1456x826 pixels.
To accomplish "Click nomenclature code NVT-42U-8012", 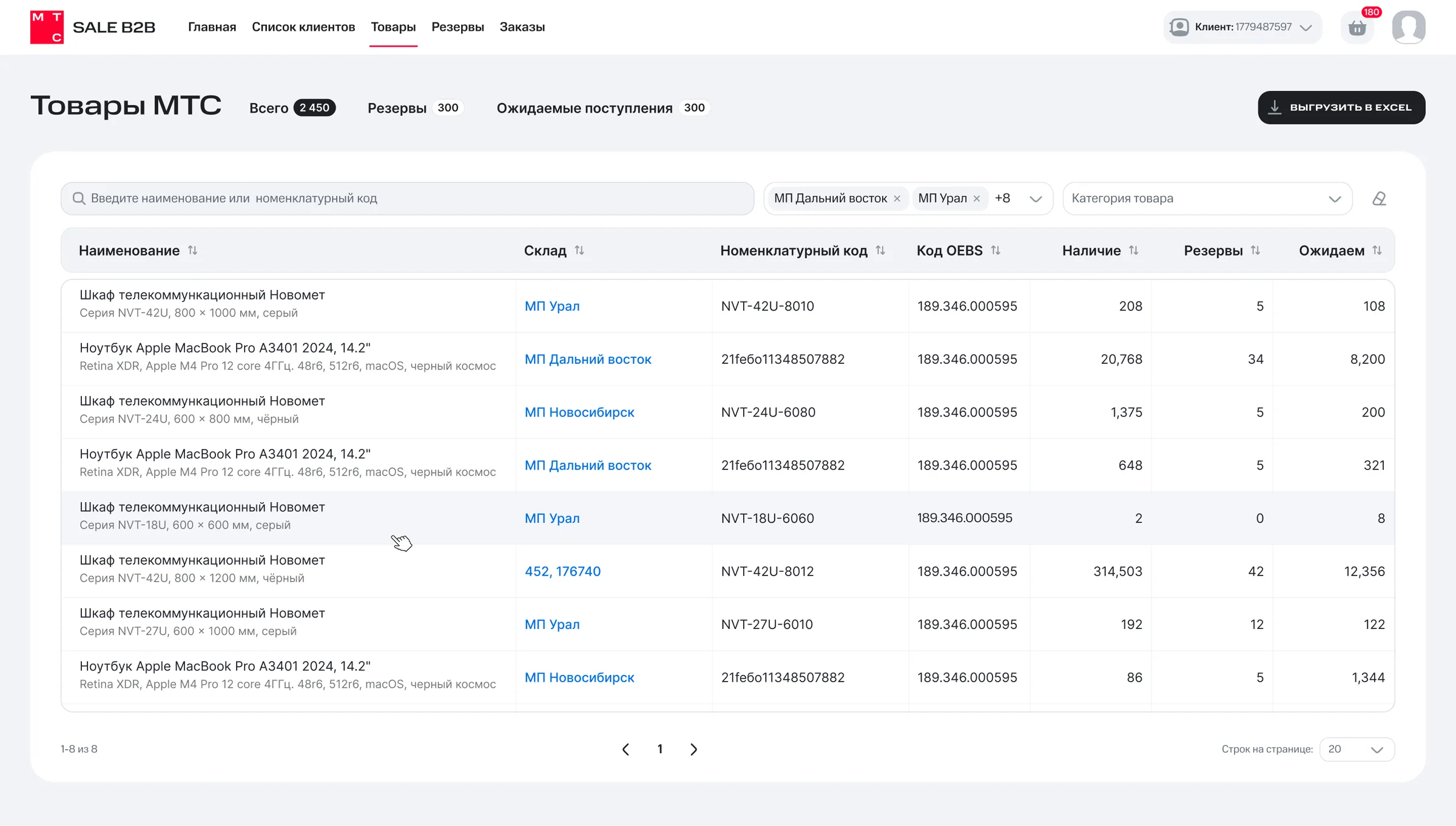I will click(x=767, y=571).
